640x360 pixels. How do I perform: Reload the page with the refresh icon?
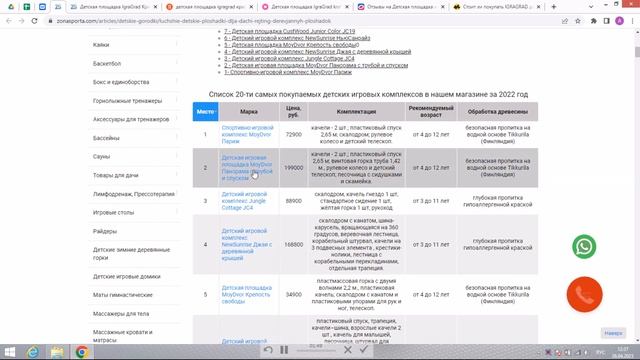[35, 21]
